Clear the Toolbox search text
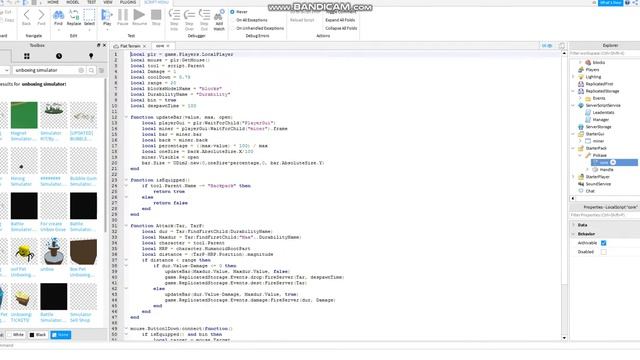The image size is (640, 360). [81, 70]
